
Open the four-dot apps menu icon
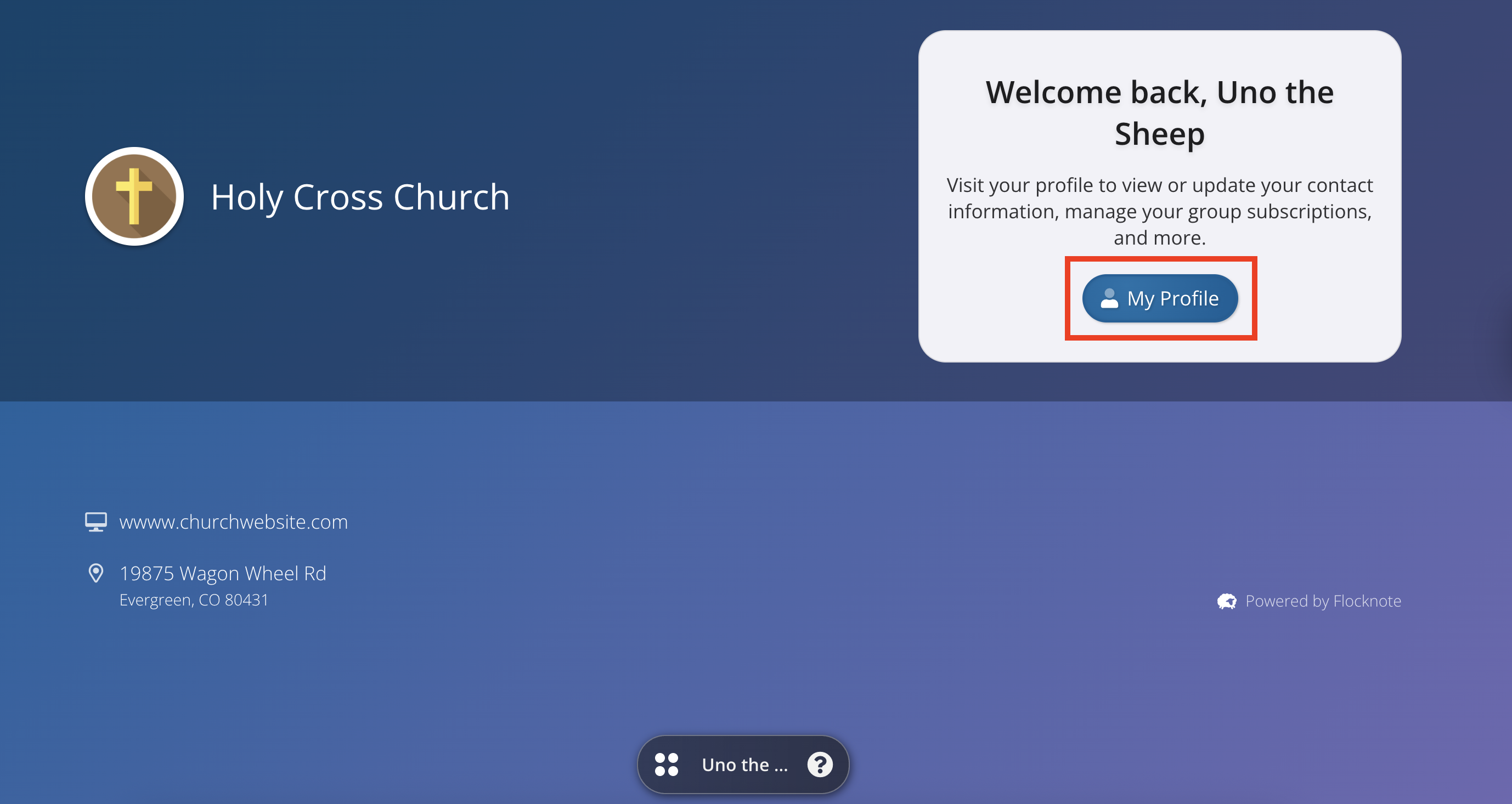click(x=666, y=765)
